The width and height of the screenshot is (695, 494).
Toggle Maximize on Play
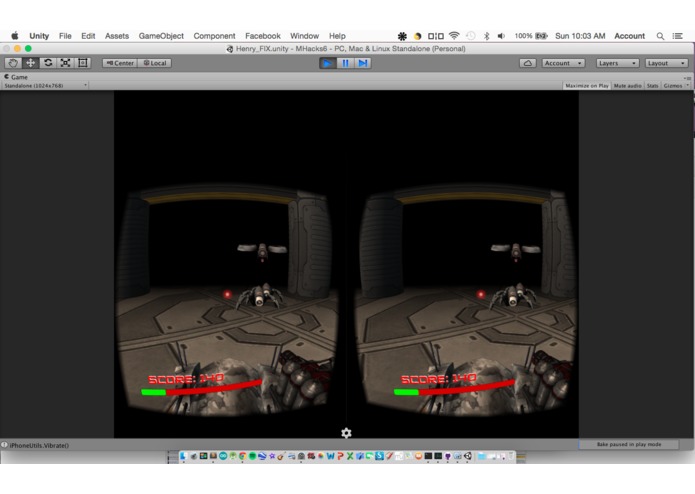point(587,86)
